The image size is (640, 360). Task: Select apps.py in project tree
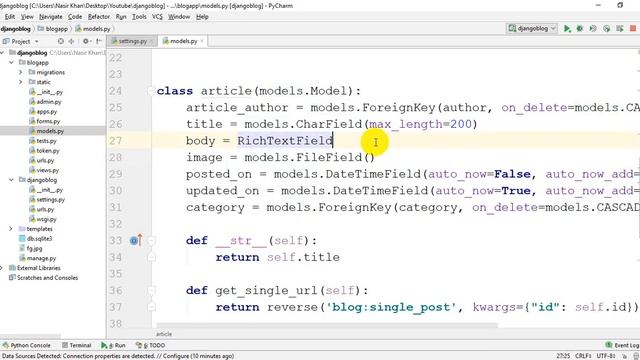tap(43, 111)
